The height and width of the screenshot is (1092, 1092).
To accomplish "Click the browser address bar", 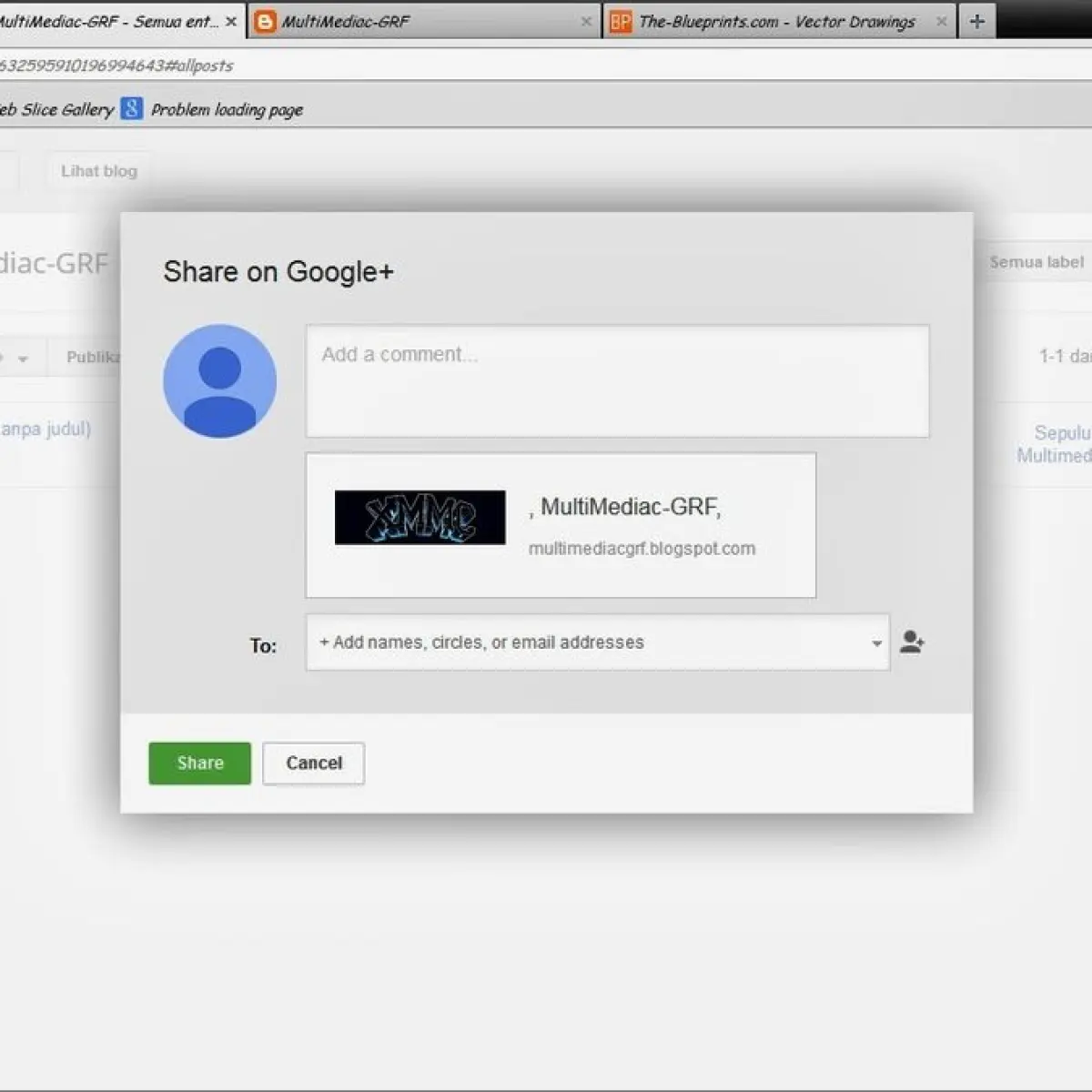I will click(x=546, y=66).
